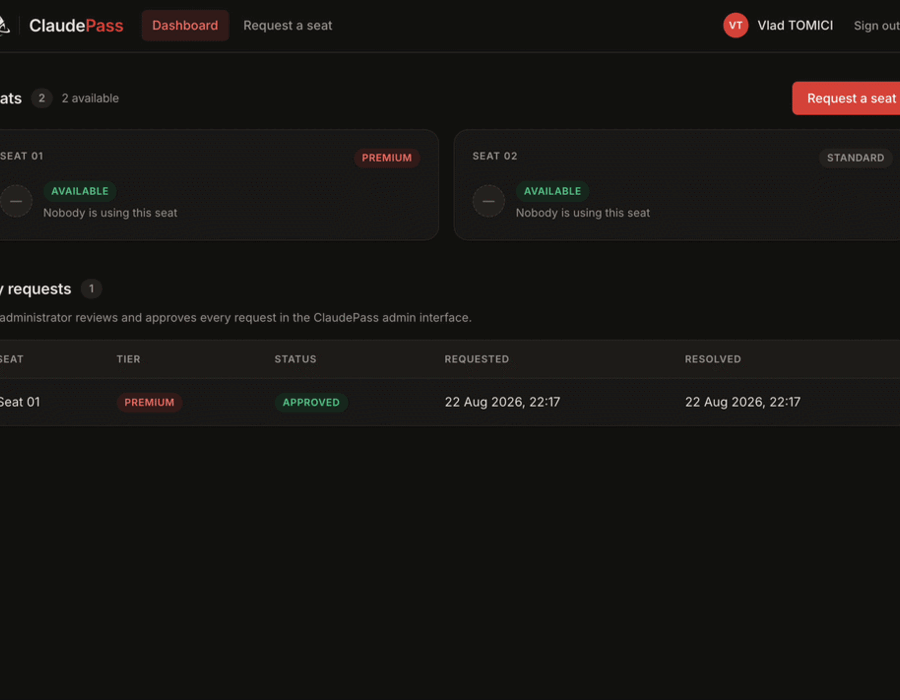Click the PREMIUM tier badge in requests table
Screen dimensions: 900x700
click(x=149, y=402)
